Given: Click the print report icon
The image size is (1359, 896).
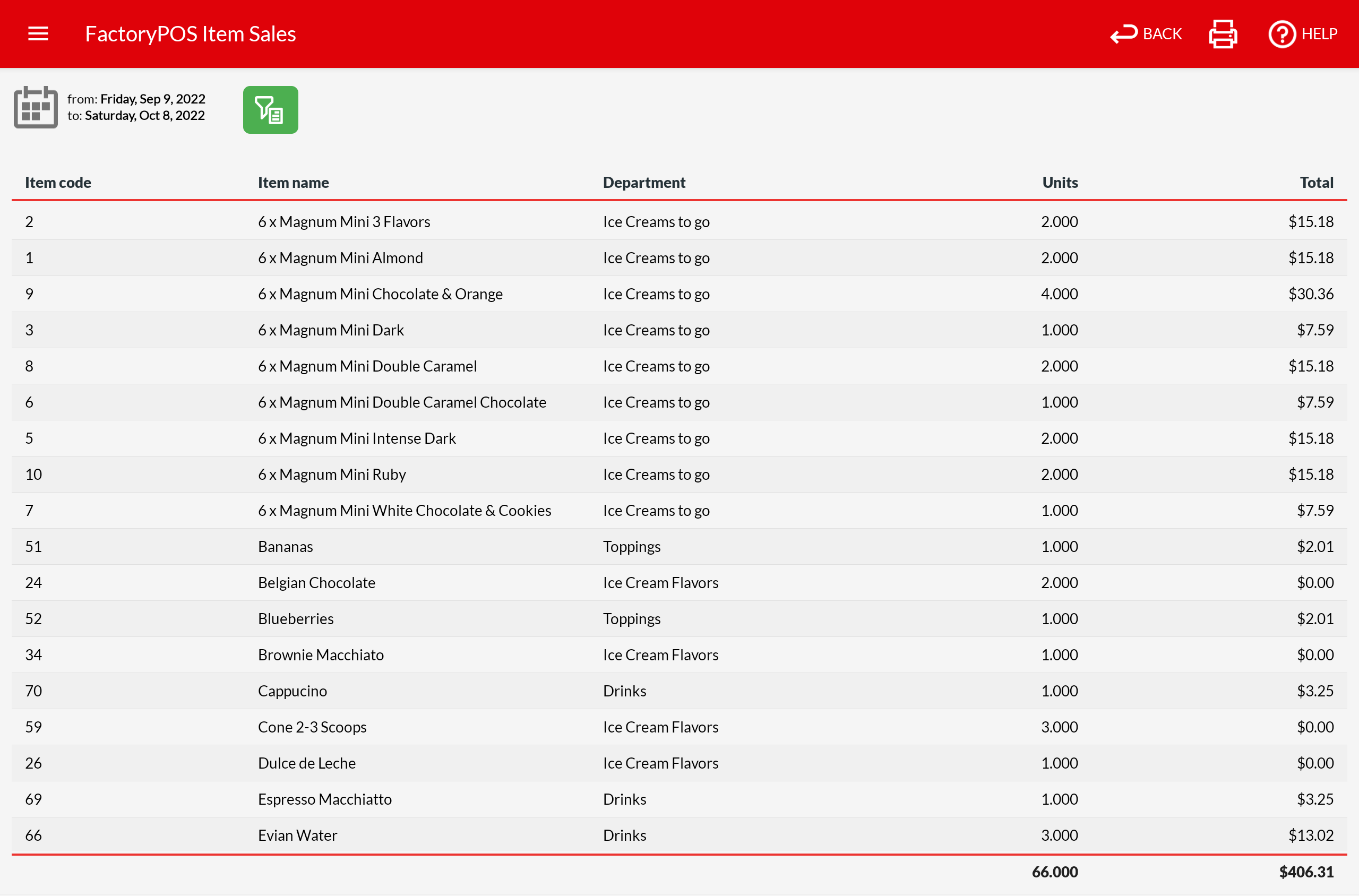Looking at the screenshot, I should pos(1223,35).
